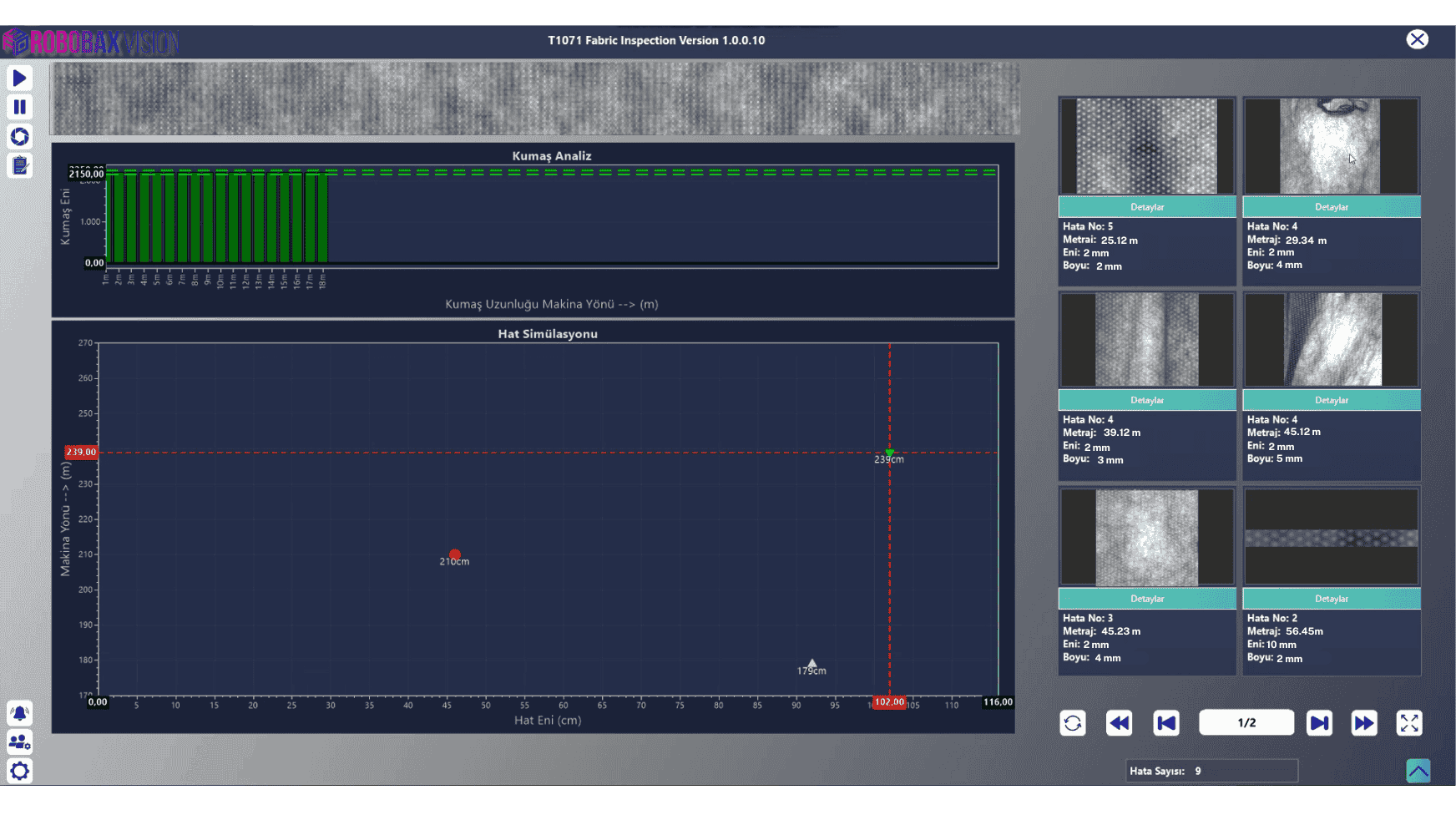The height and width of the screenshot is (815, 1456).
Task: Click the Metraj: 56.45m text
Action: coord(1285,631)
